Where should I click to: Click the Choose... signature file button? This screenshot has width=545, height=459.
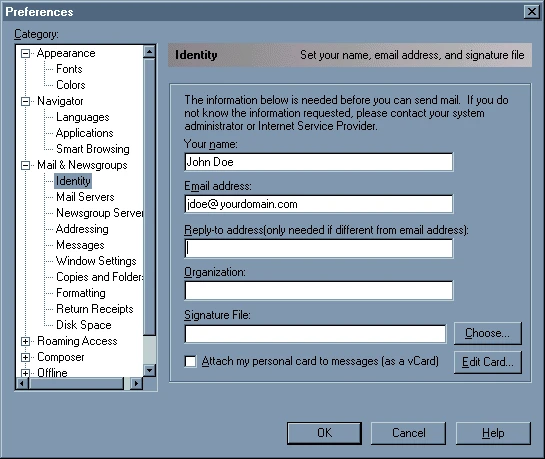click(x=487, y=333)
